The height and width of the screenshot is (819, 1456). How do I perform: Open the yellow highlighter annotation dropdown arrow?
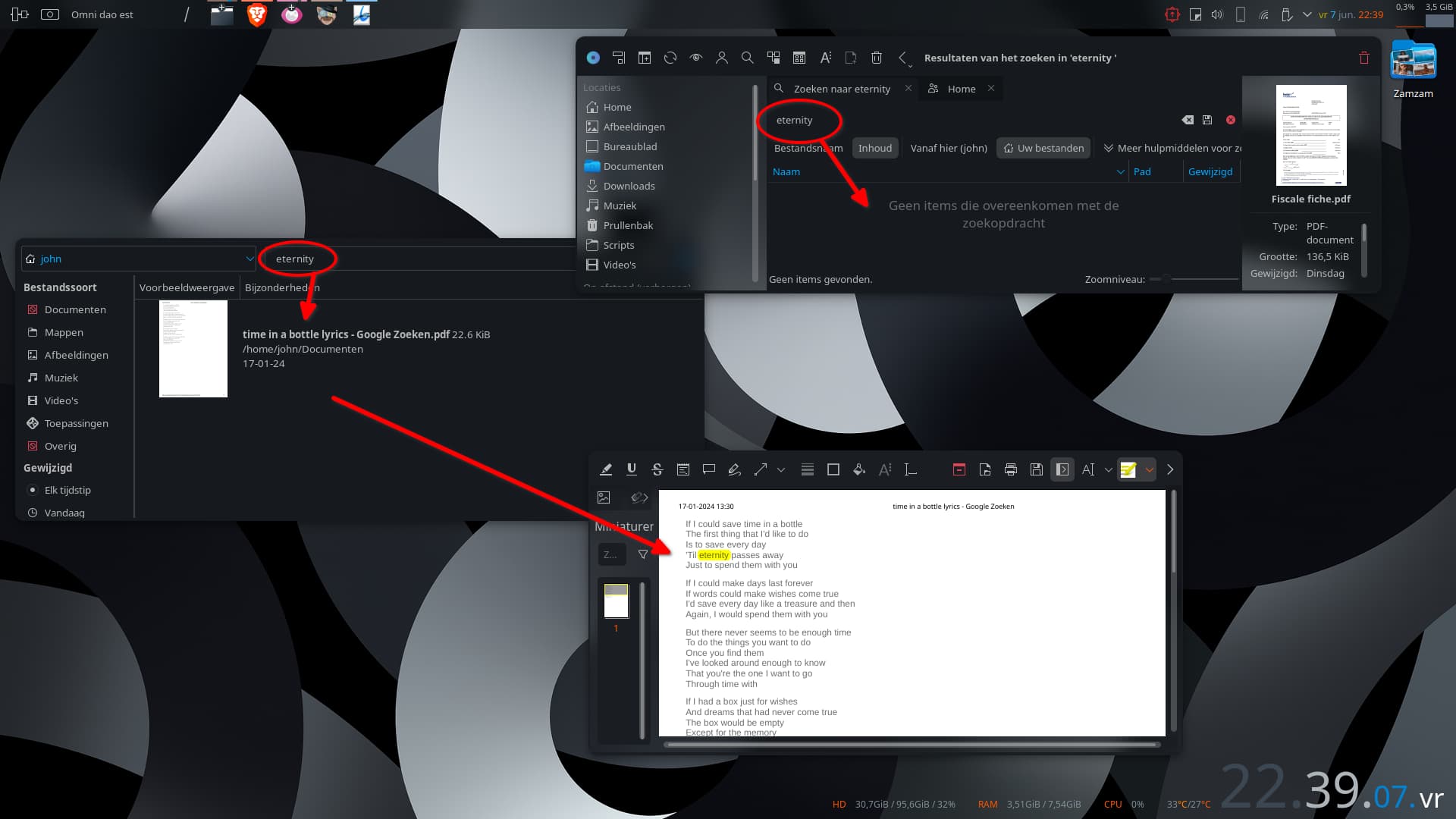pyautogui.click(x=1150, y=469)
